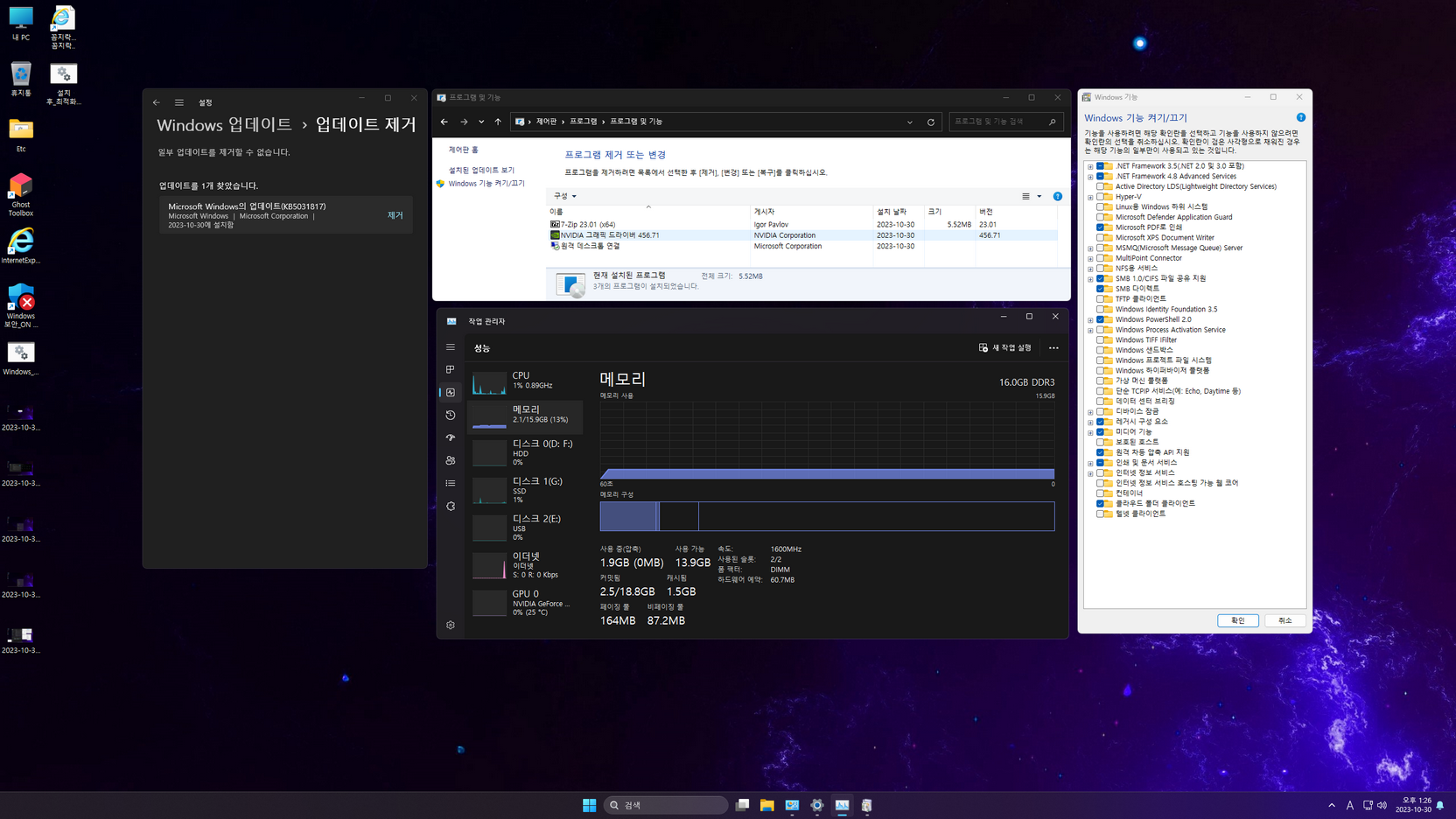
Task: Uncheck Windows PowerShell 2.0 checkbox
Action: (1101, 319)
